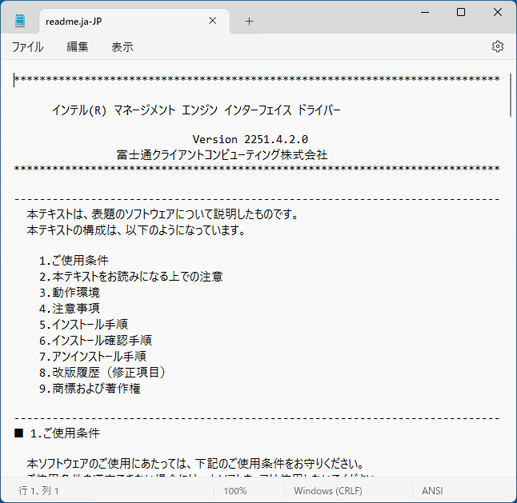This screenshot has height=503, width=517.
Task: Open the 編集 menu
Action: coord(77,47)
